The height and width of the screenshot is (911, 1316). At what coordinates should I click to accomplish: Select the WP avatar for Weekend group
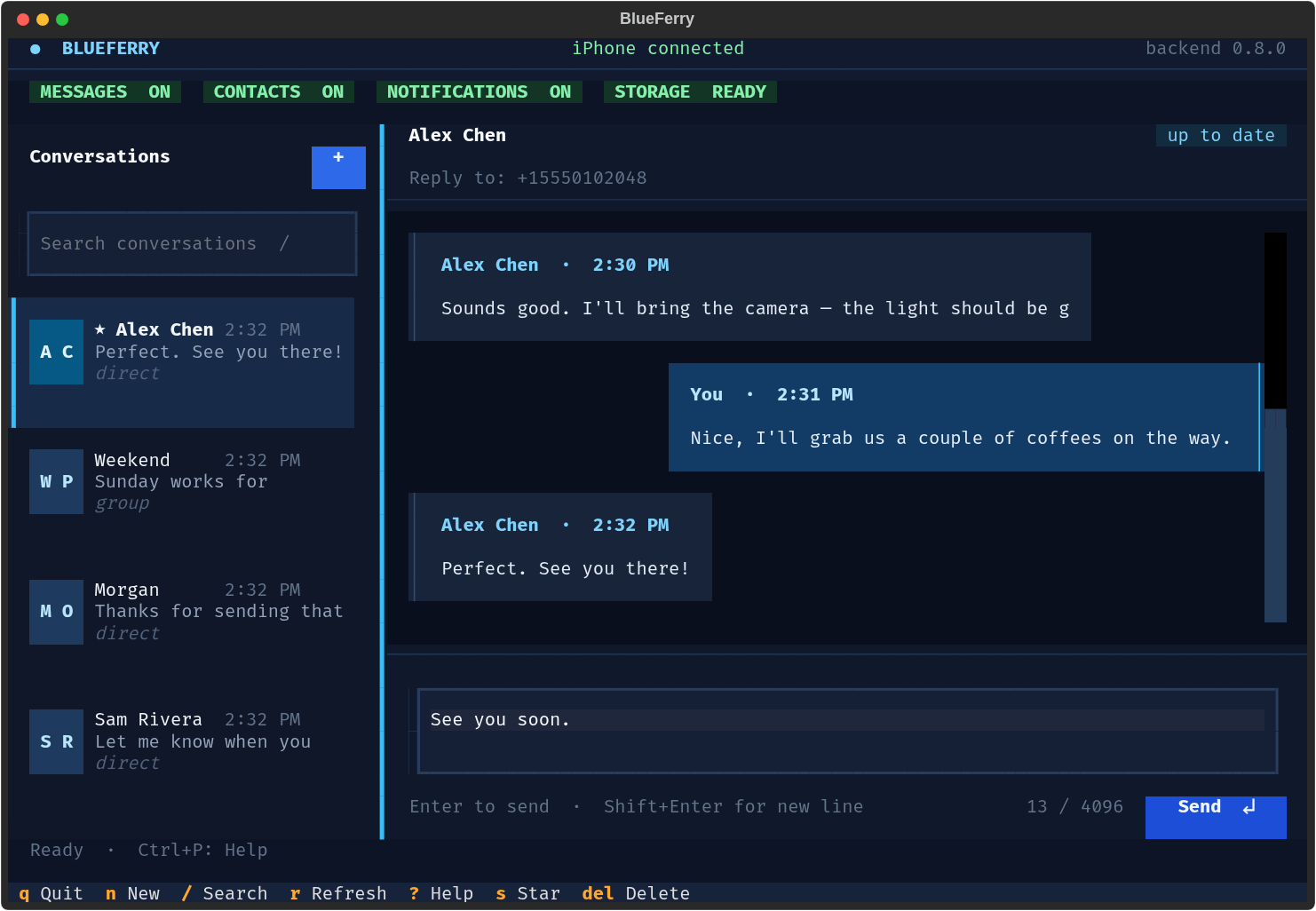pyautogui.click(x=56, y=481)
